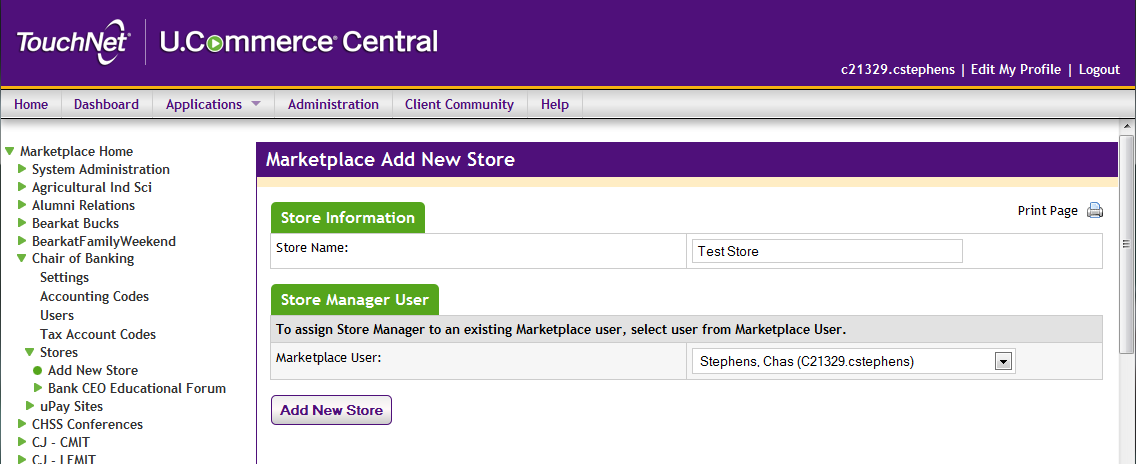The height and width of the screenshot is (464, 1136).
Task: Click the page vertical scrollbar thumb
Action: 1127,244
